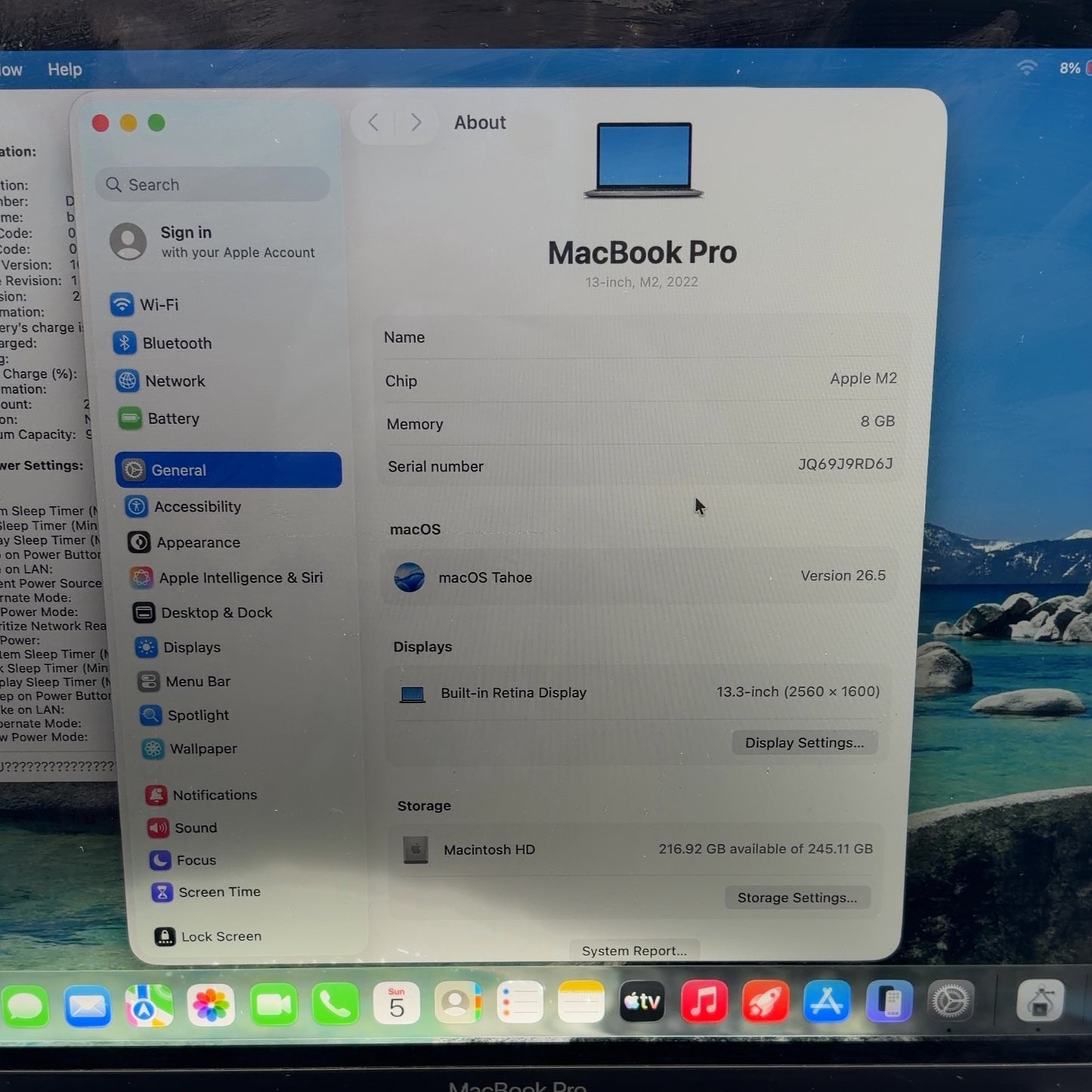Select the serial number JQ69J9RD6J
This screenshot has height=1092, width=1092.
click(845, 464)
